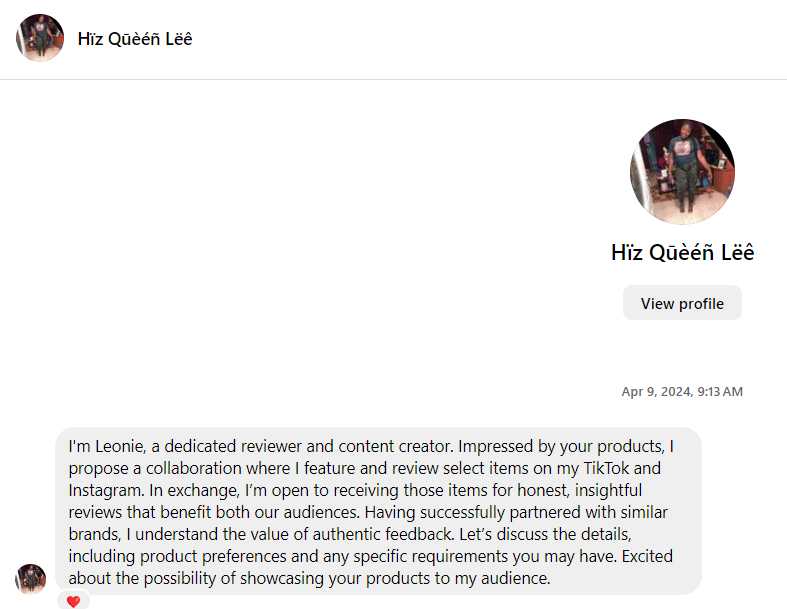Viewport: 787px width, 609px height.
Task: Click the large circular profile picture
Action: [x=682, y=171]
